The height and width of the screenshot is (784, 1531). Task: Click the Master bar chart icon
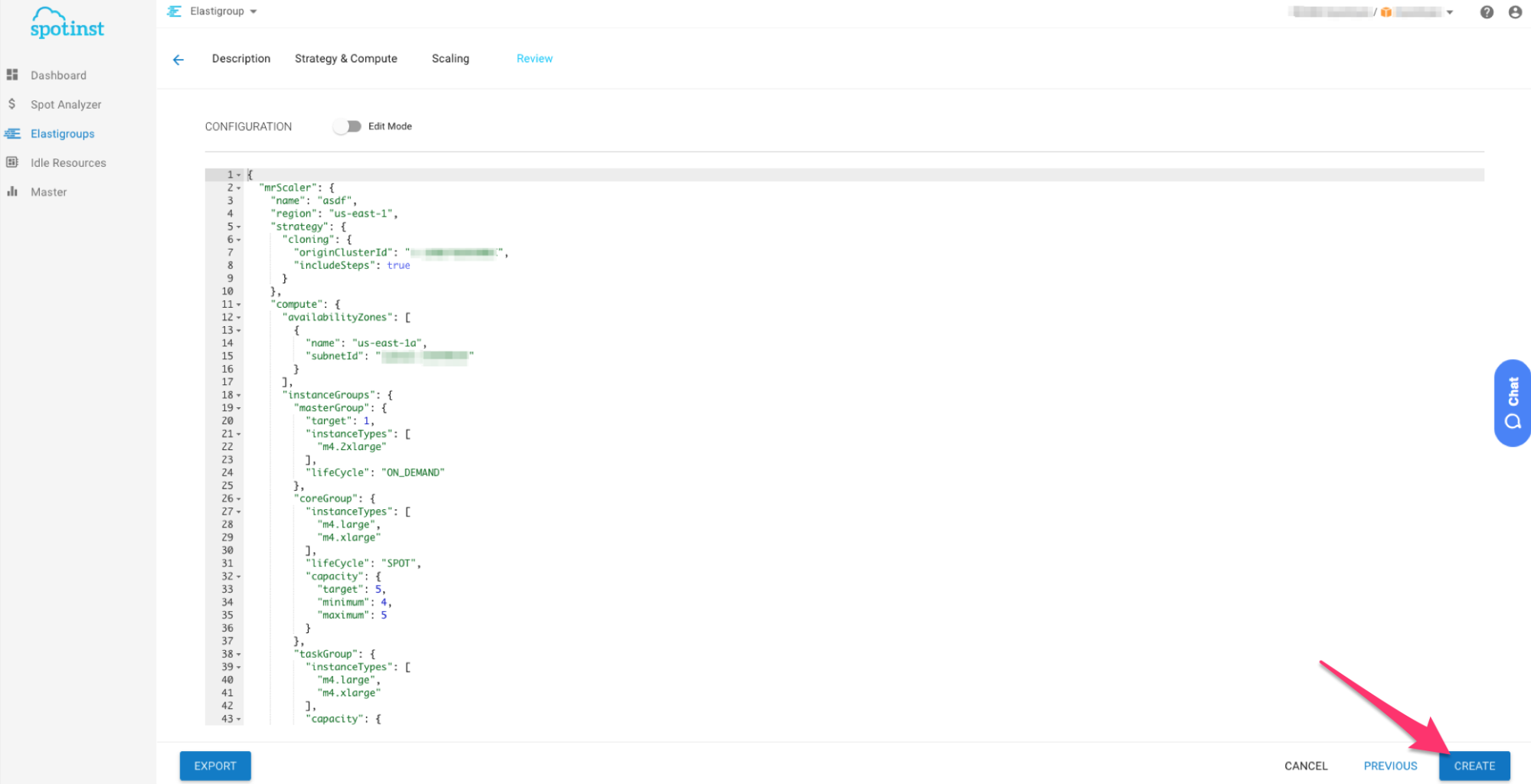12,191
